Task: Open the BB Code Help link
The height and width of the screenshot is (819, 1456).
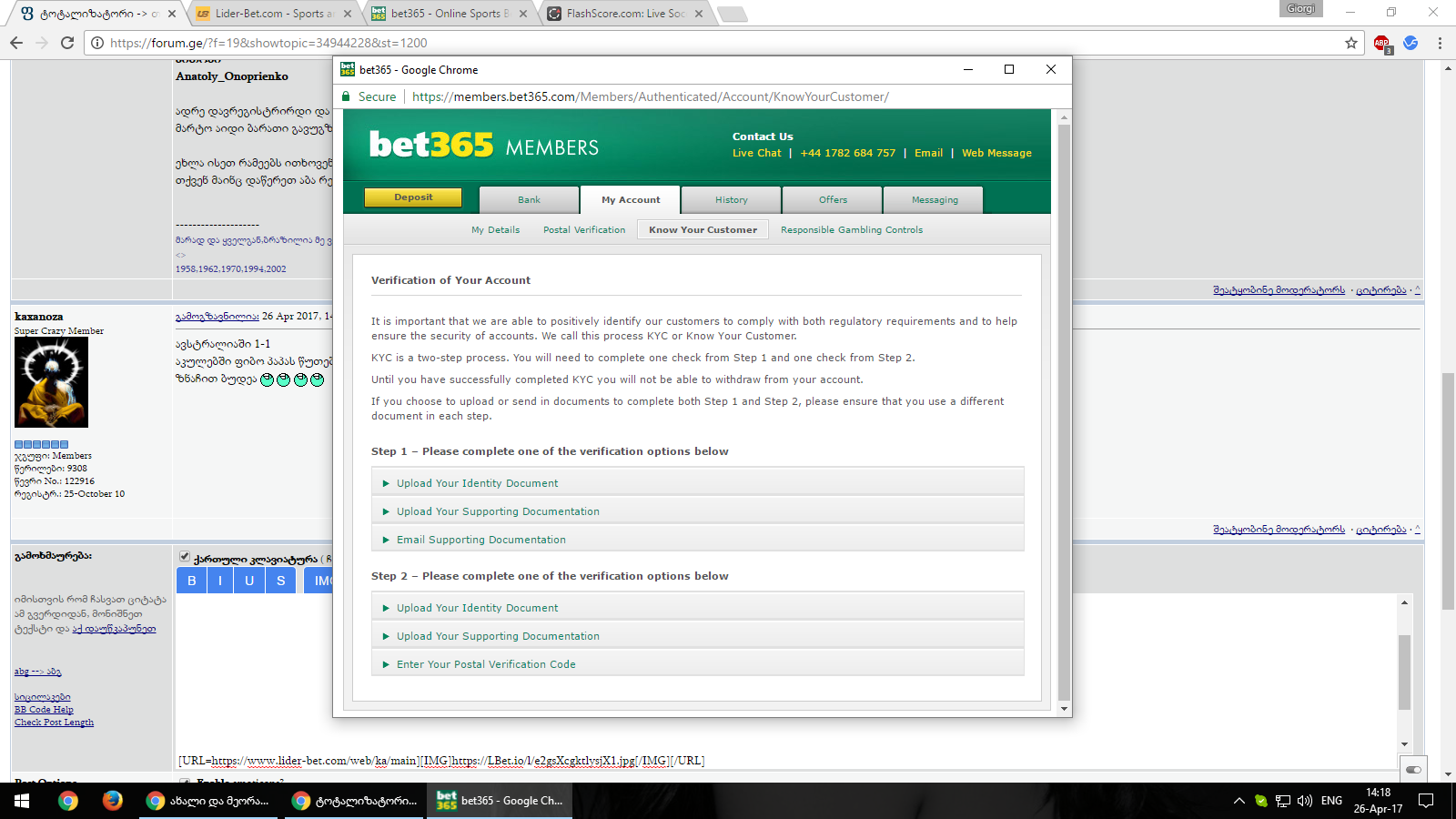Action: [44, 710]
